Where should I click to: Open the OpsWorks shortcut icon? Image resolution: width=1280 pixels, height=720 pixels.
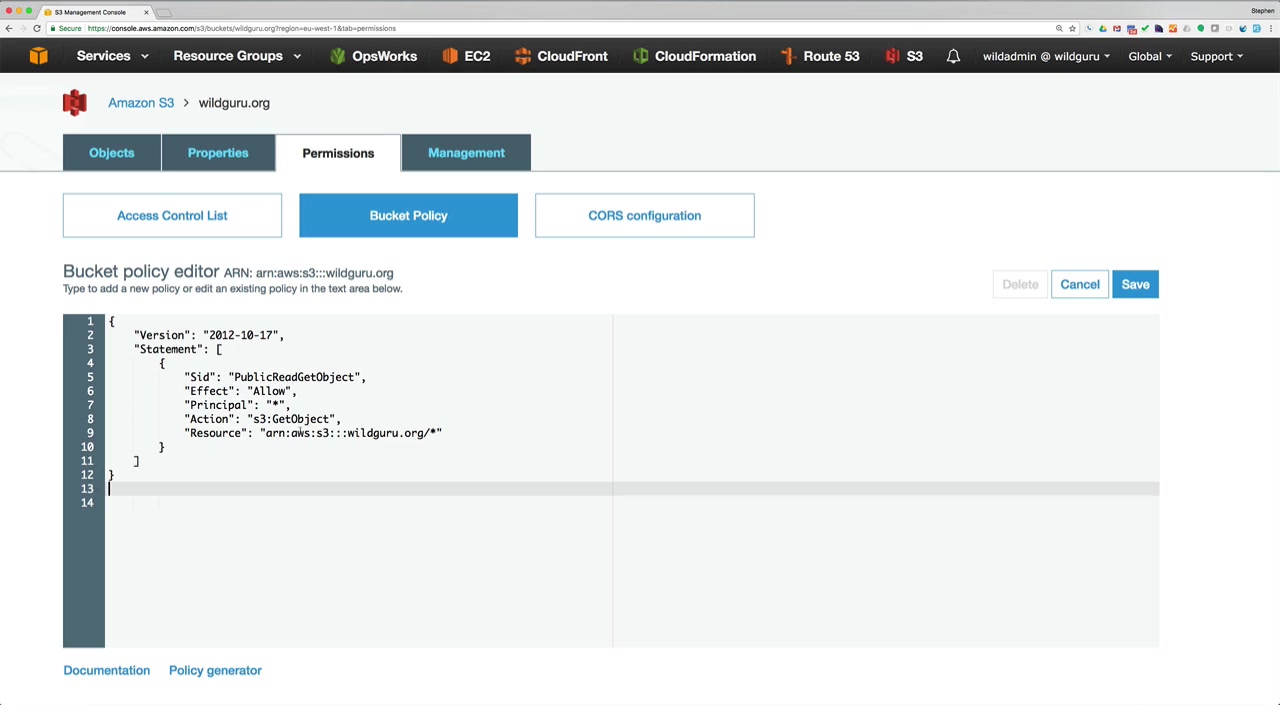coord(338,56)
